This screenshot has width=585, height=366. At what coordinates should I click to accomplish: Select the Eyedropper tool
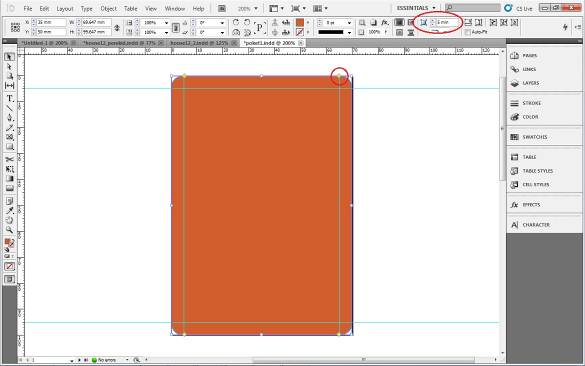(9, 211)
